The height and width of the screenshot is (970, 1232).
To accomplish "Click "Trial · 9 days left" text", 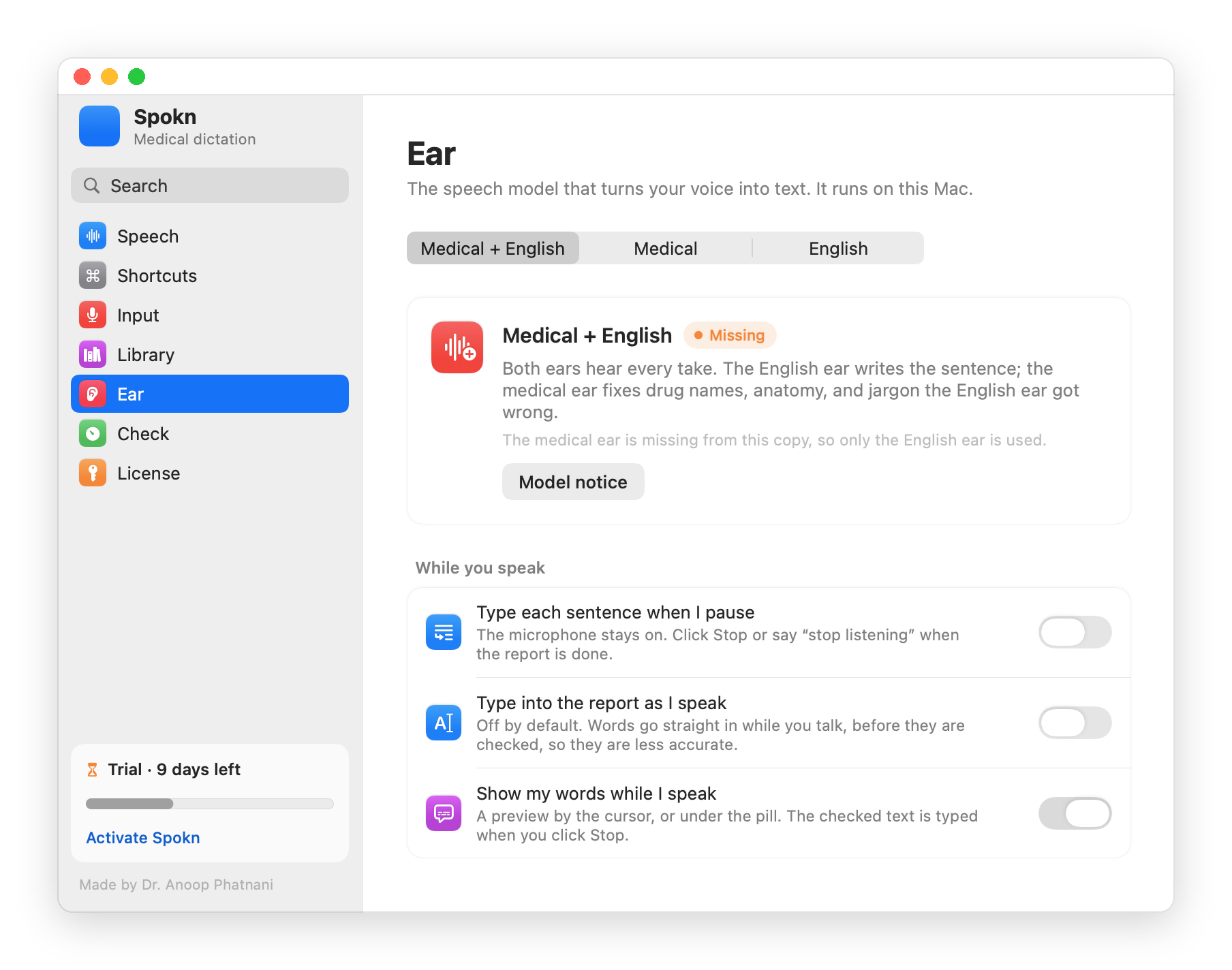I will point(174,770).
